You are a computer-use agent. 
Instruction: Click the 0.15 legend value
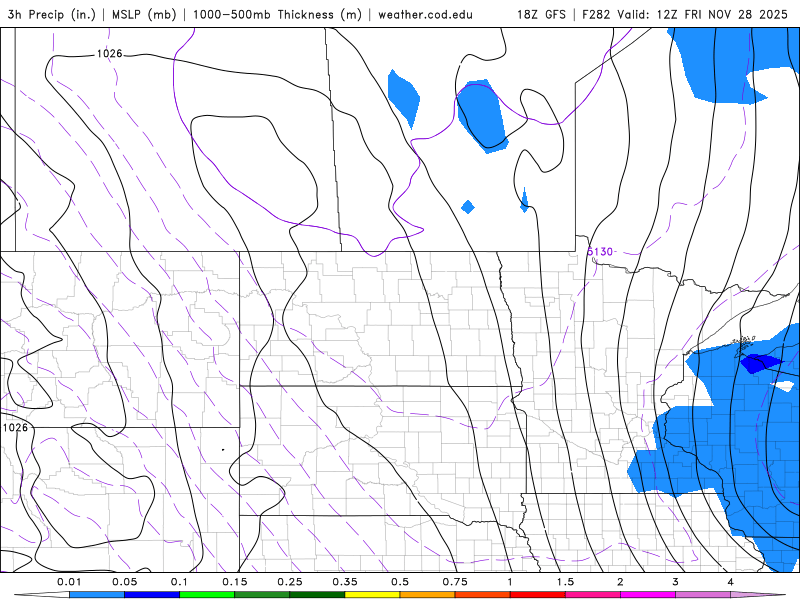pos(235,582)
